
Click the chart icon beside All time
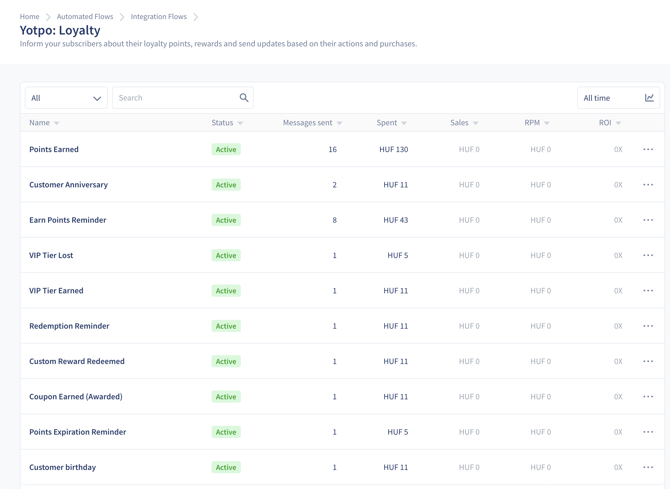point(649,98)
